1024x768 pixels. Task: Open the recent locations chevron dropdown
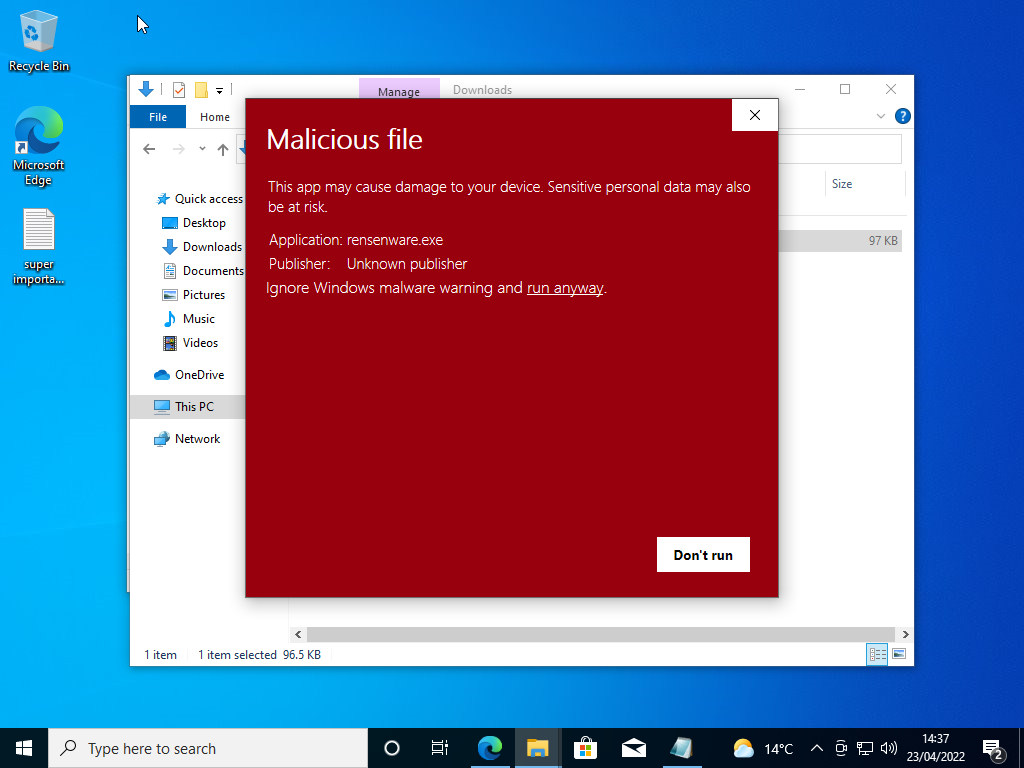point(201,148)
